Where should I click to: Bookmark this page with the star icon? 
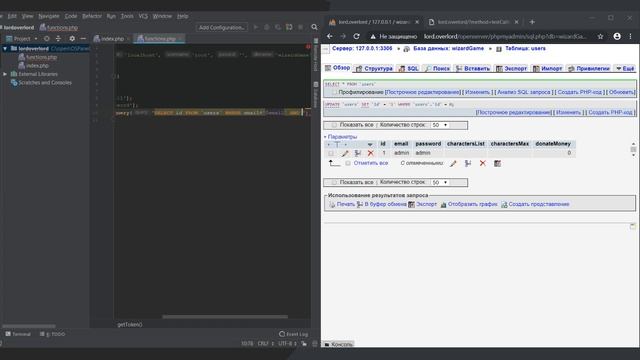coord(600,36)
